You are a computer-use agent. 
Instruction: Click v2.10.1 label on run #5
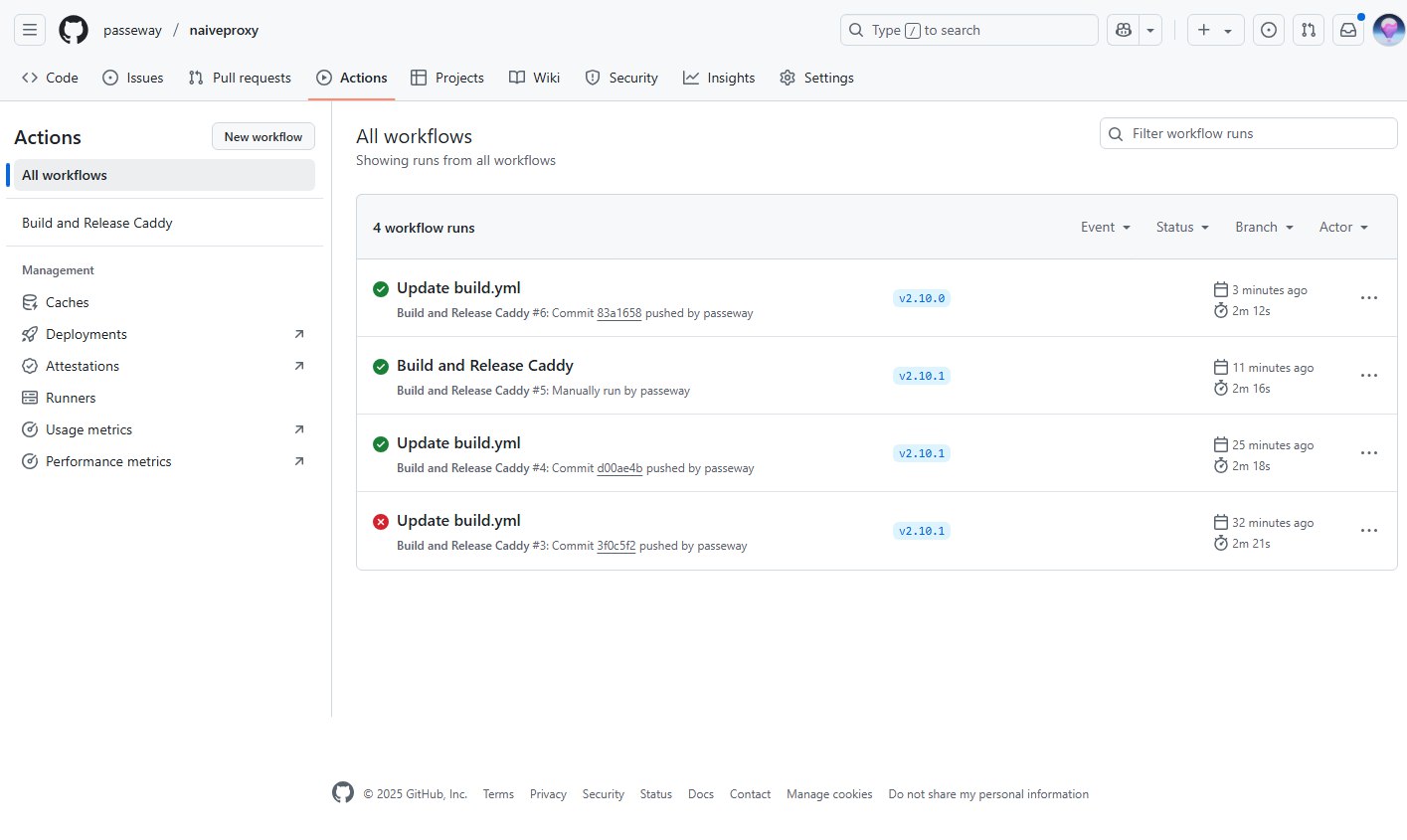[x=922, y=376]
